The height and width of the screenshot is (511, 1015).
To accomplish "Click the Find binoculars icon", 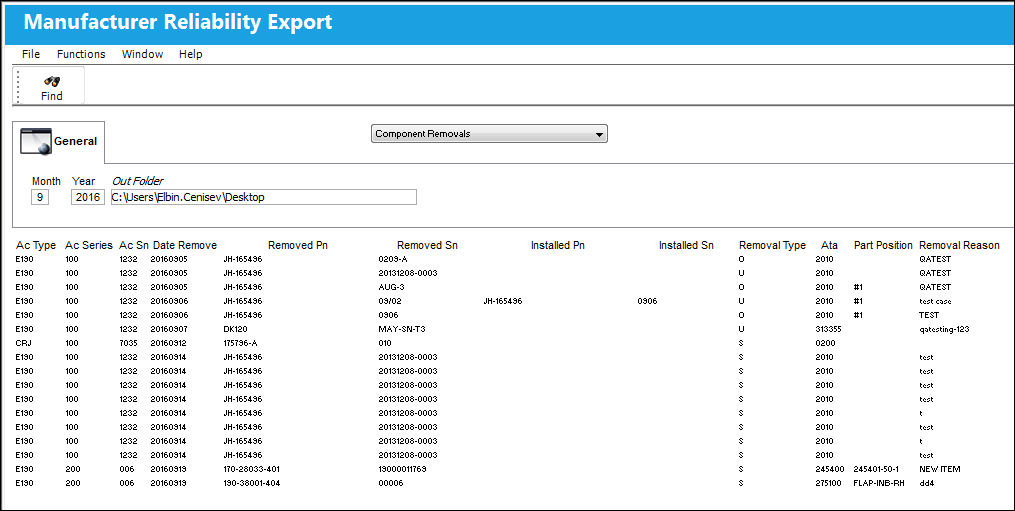I will point(52,82).
